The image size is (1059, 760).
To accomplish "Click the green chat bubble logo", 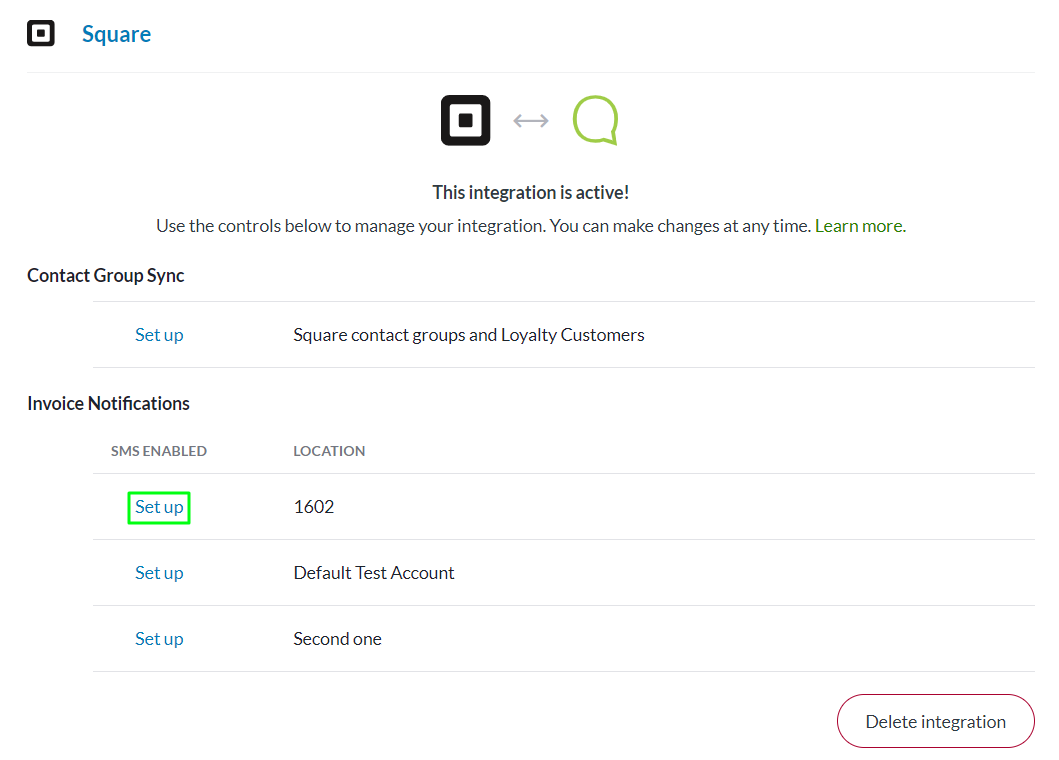I will point(595,120).
